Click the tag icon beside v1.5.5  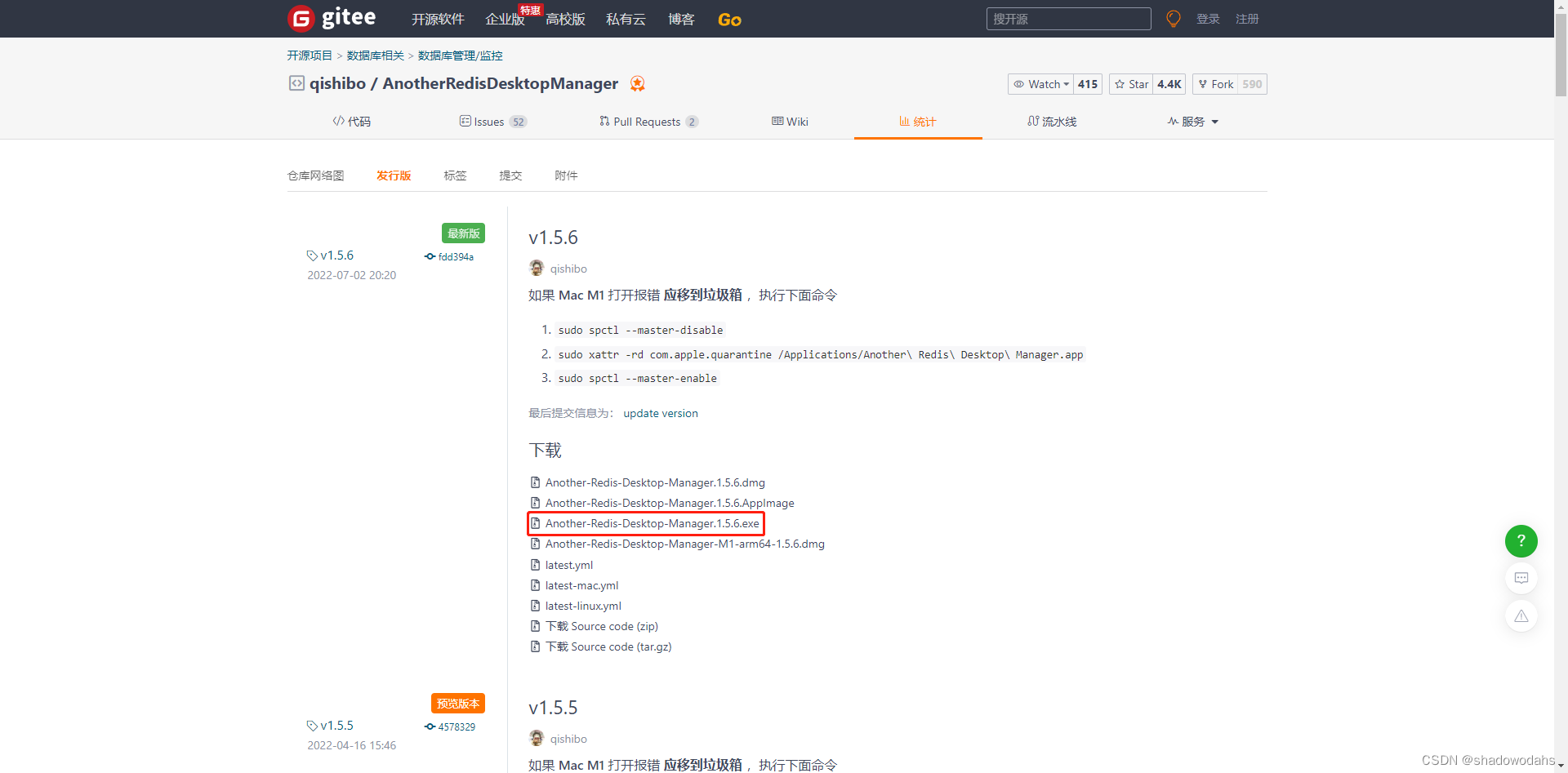pos(312,726)
